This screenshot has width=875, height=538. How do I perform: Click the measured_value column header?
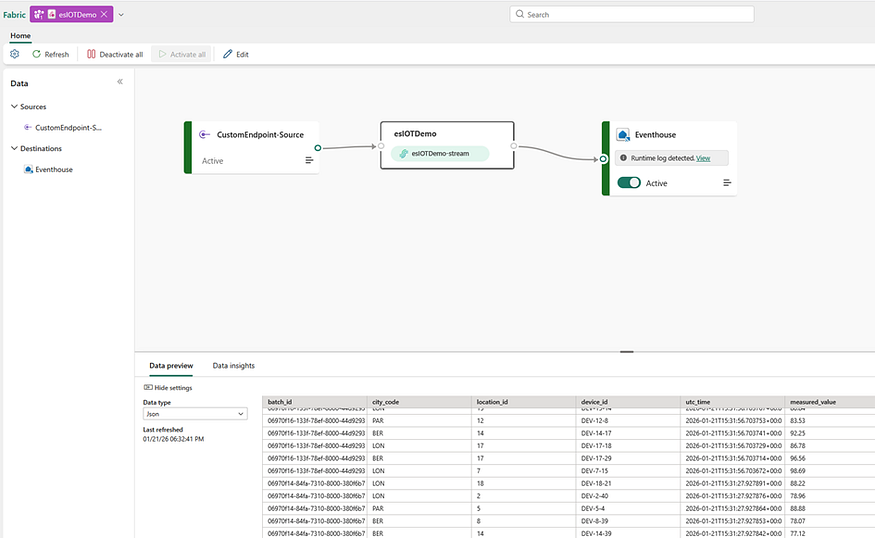(830, 402)
